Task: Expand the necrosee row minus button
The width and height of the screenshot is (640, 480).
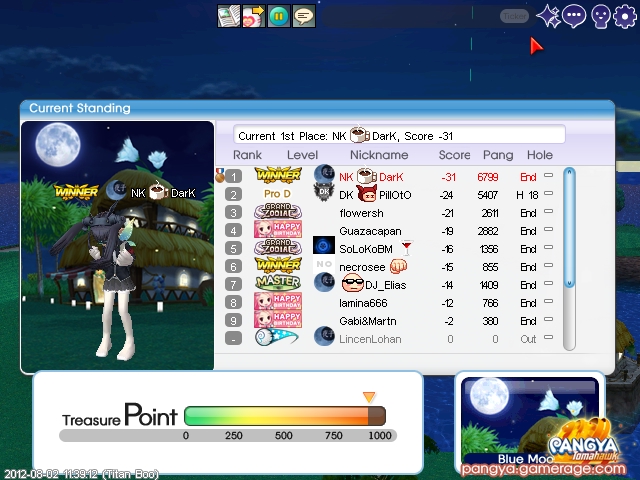Action: pyautogui.click(x=549, y=265)
